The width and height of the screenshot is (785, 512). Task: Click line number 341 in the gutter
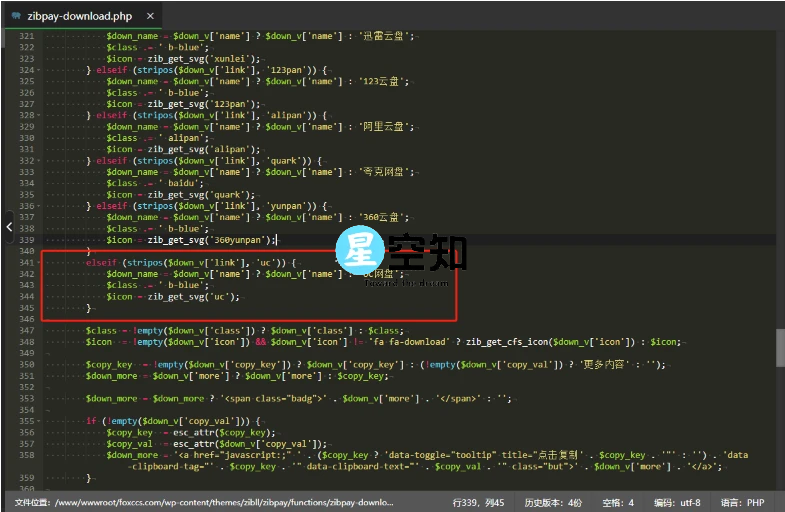25,262
